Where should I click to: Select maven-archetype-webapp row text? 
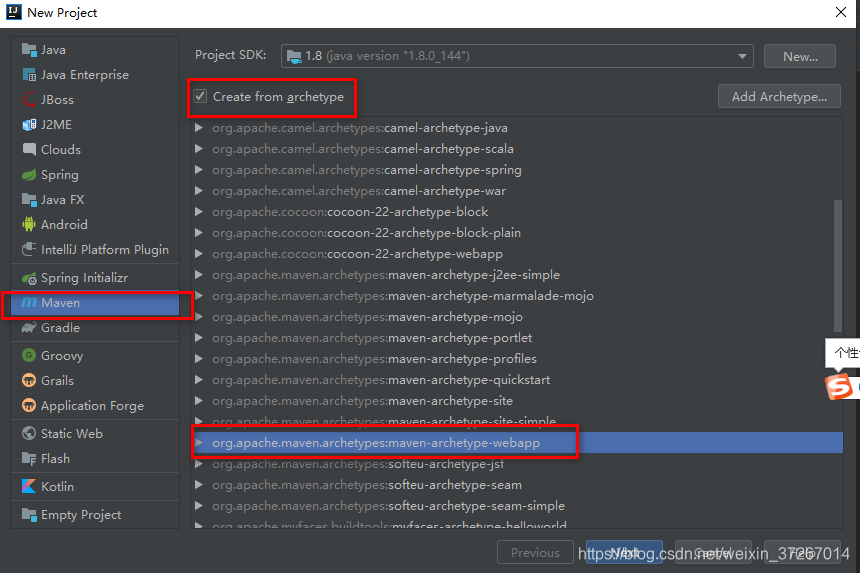376,443
